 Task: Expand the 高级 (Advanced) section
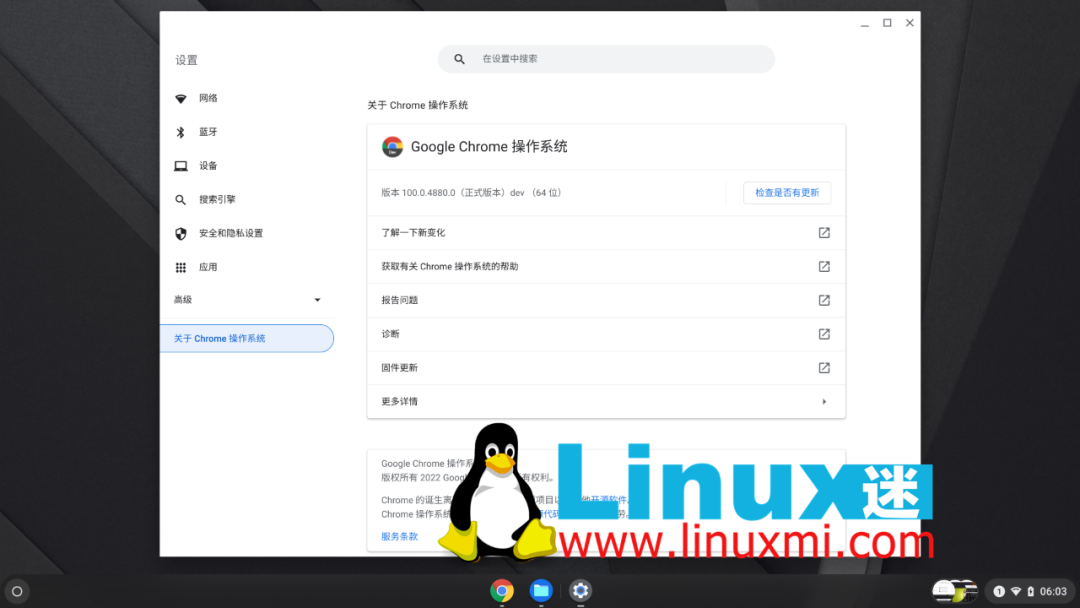247,299
